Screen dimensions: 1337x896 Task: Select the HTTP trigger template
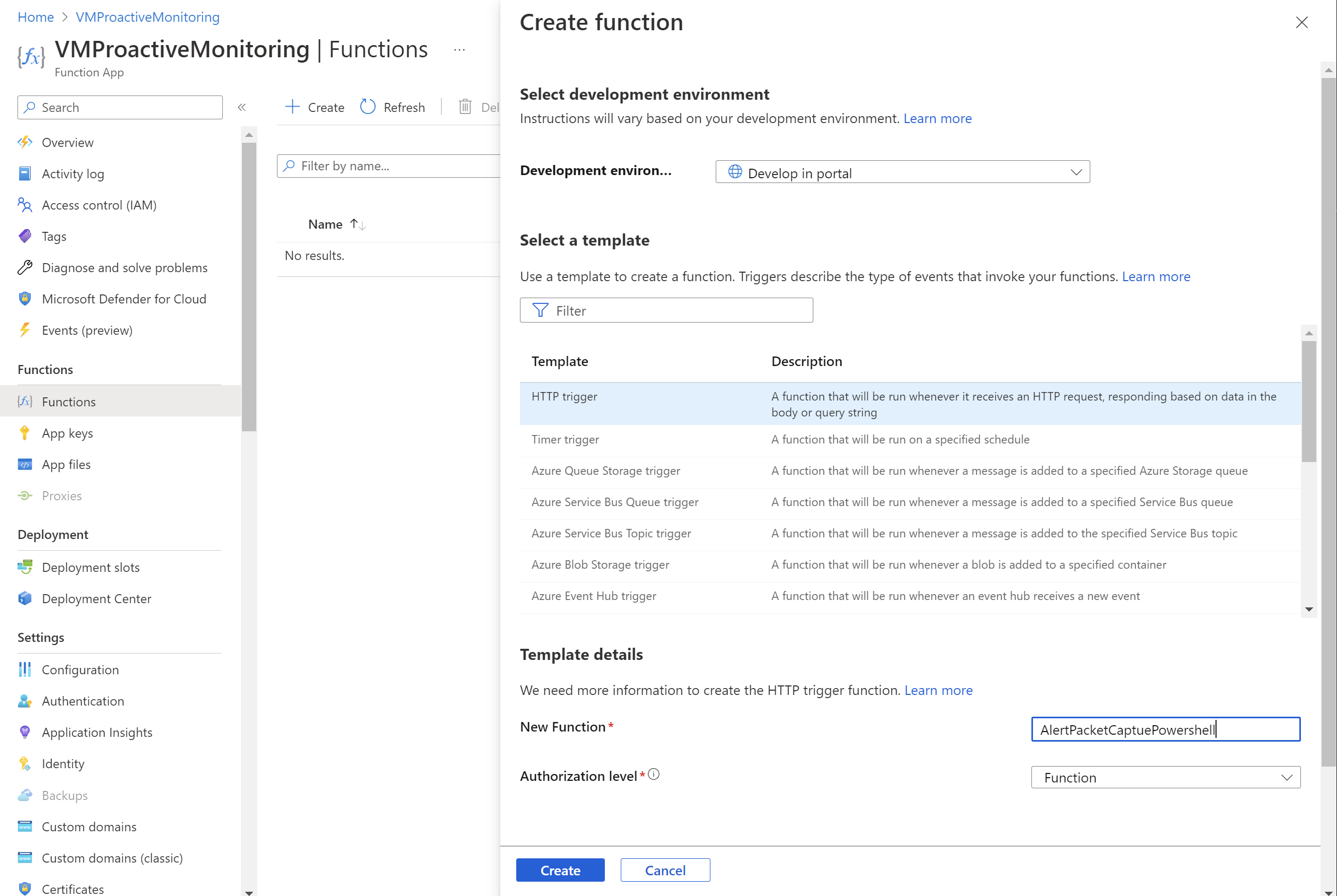point(564,396)
